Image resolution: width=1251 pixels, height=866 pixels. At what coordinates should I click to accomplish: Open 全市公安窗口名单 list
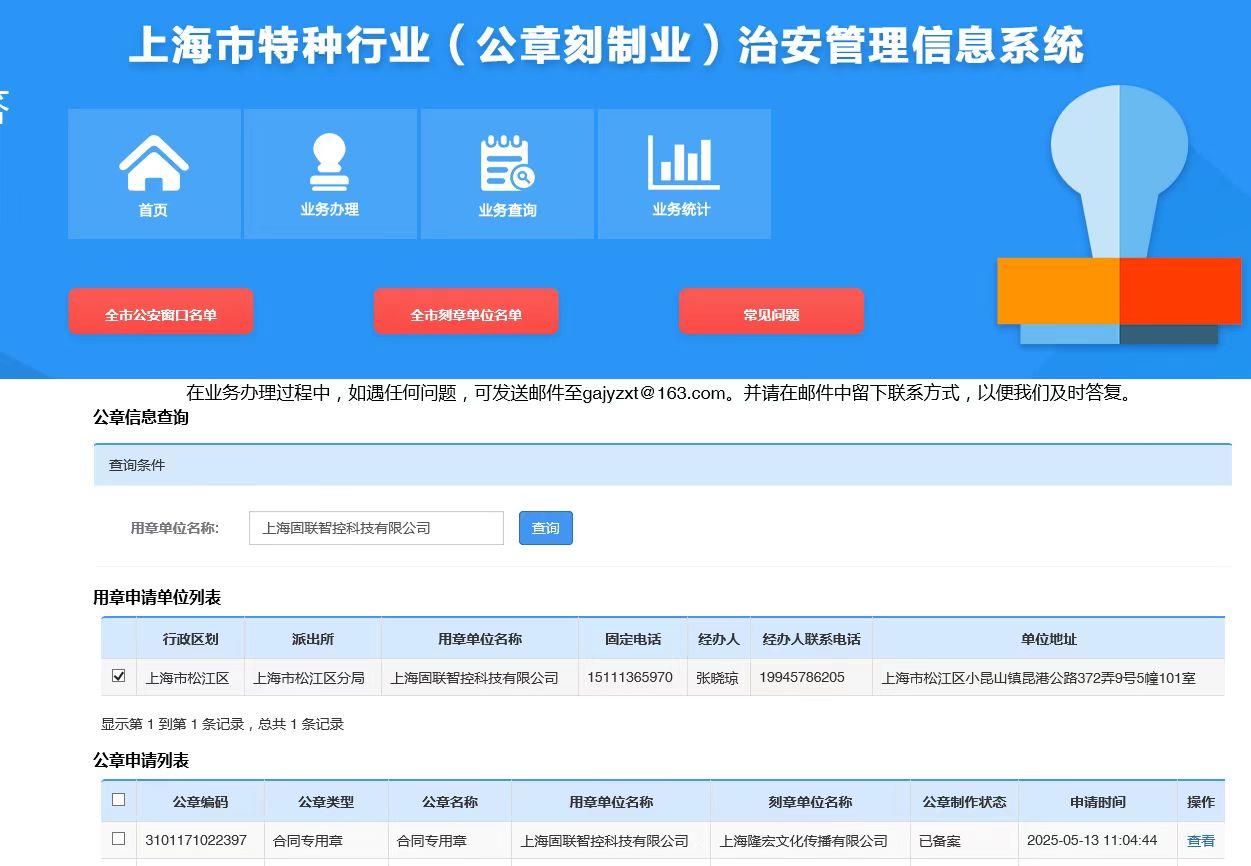[161, 314]
